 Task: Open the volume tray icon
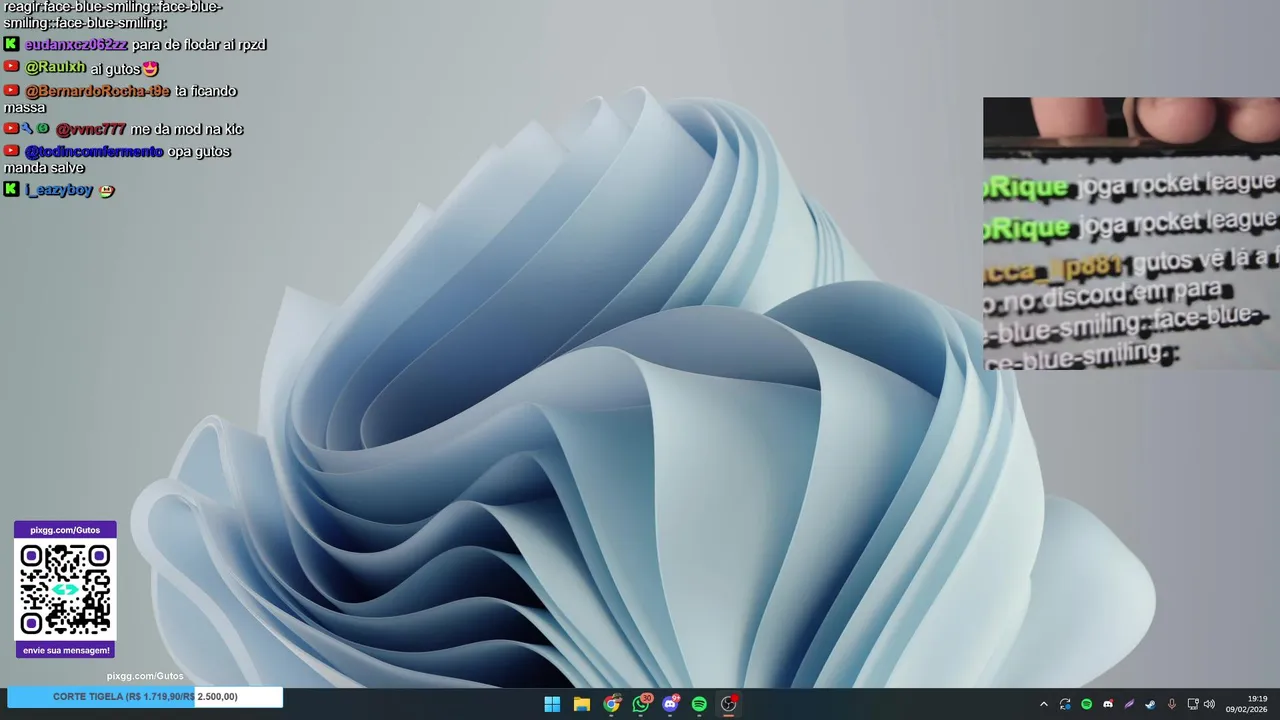point(1209,704)
